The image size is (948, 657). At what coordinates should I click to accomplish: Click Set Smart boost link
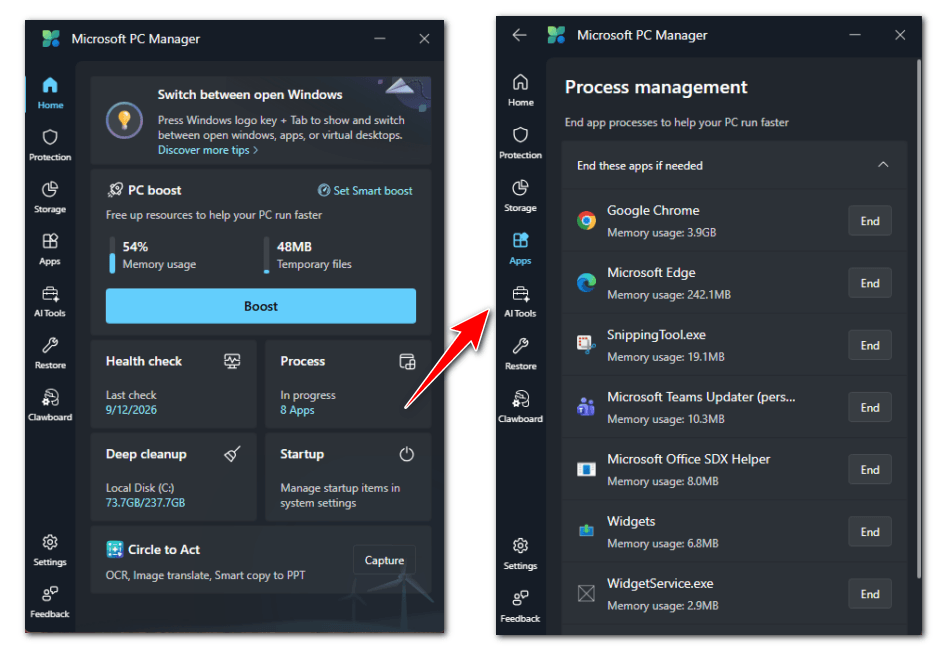[365, 190]
